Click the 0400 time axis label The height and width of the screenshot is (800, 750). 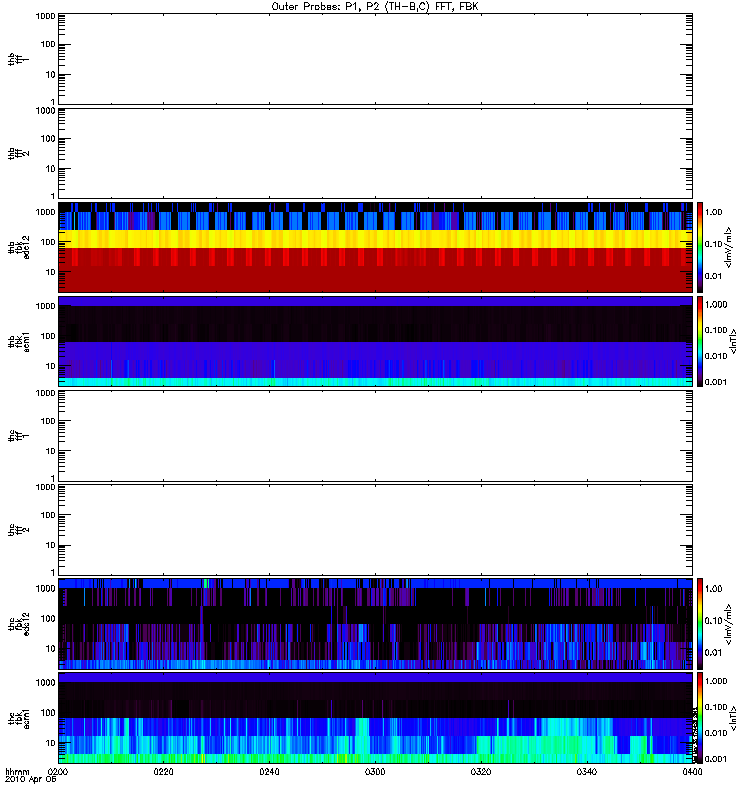click(692, 771)
